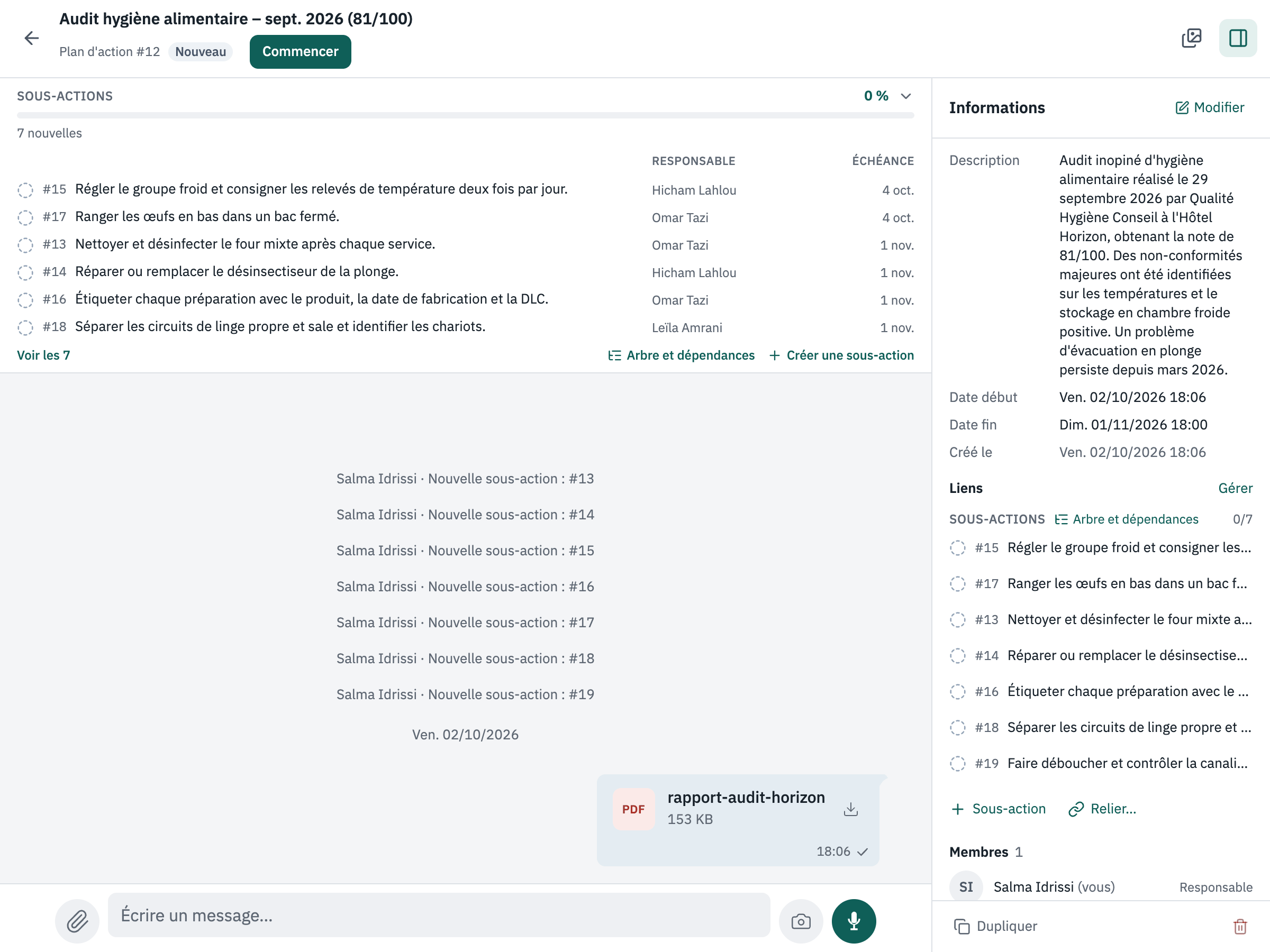Open sidebar item #18 Séparer les circuits
The height and width of the screenshot is (952, 1270).
tap(1101, 727)
